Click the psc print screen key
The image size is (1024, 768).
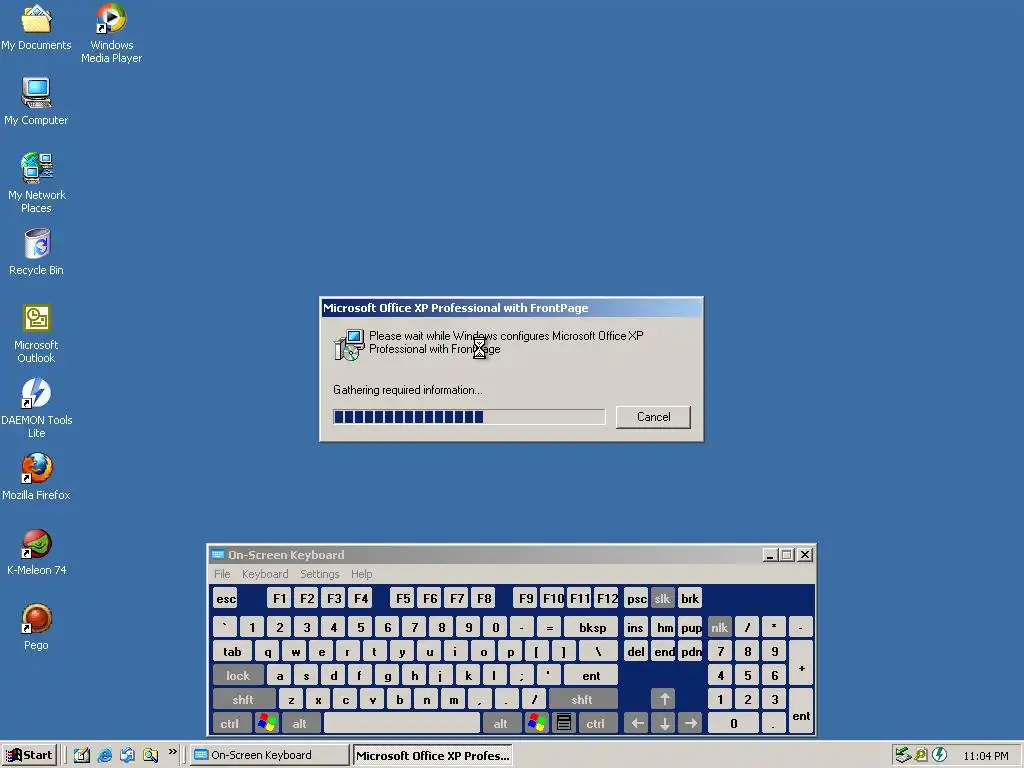tap(636, 598)
